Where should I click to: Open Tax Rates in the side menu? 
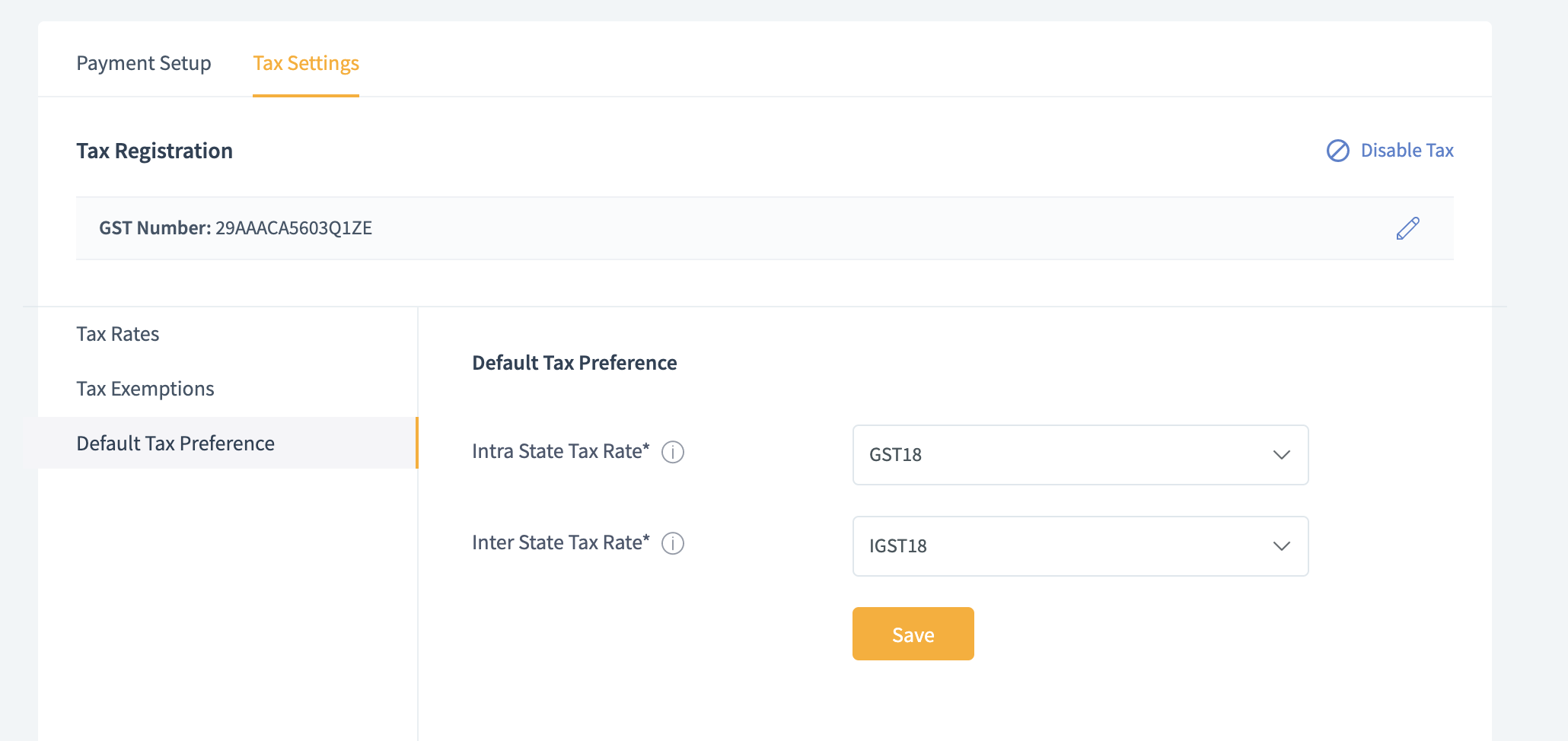pos(118,334)
